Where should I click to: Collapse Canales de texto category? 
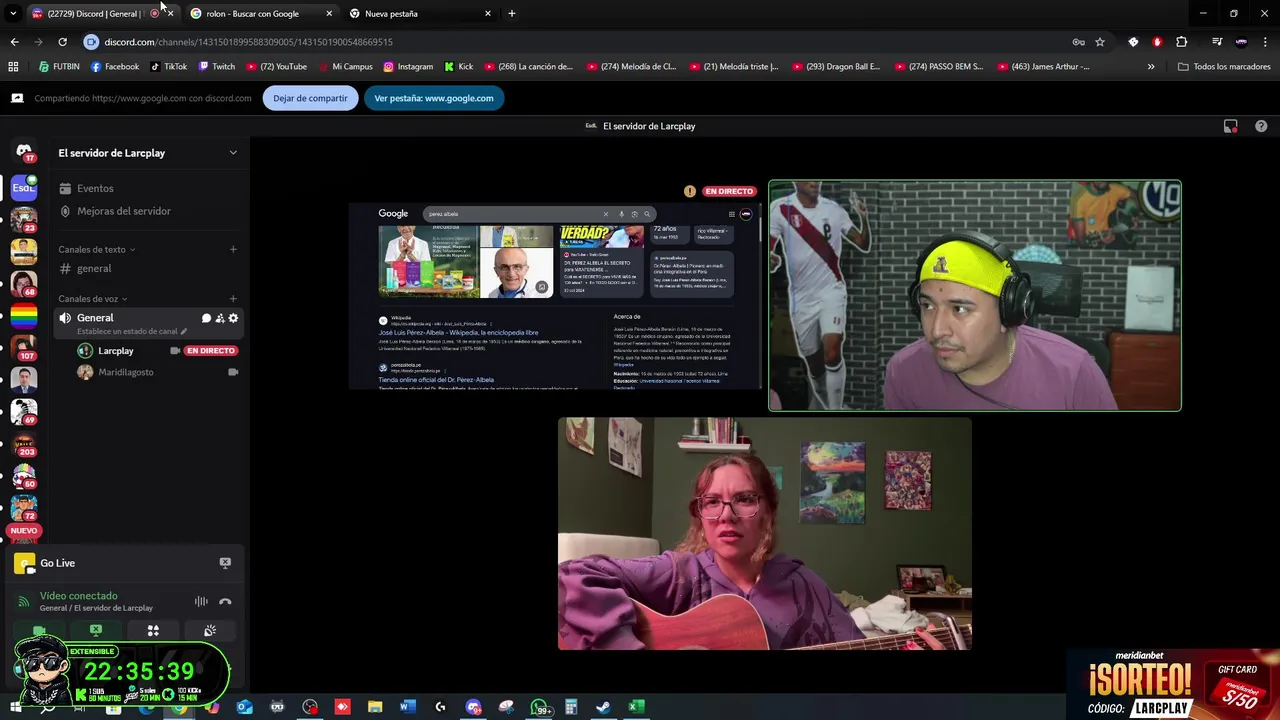click(97, 249)
